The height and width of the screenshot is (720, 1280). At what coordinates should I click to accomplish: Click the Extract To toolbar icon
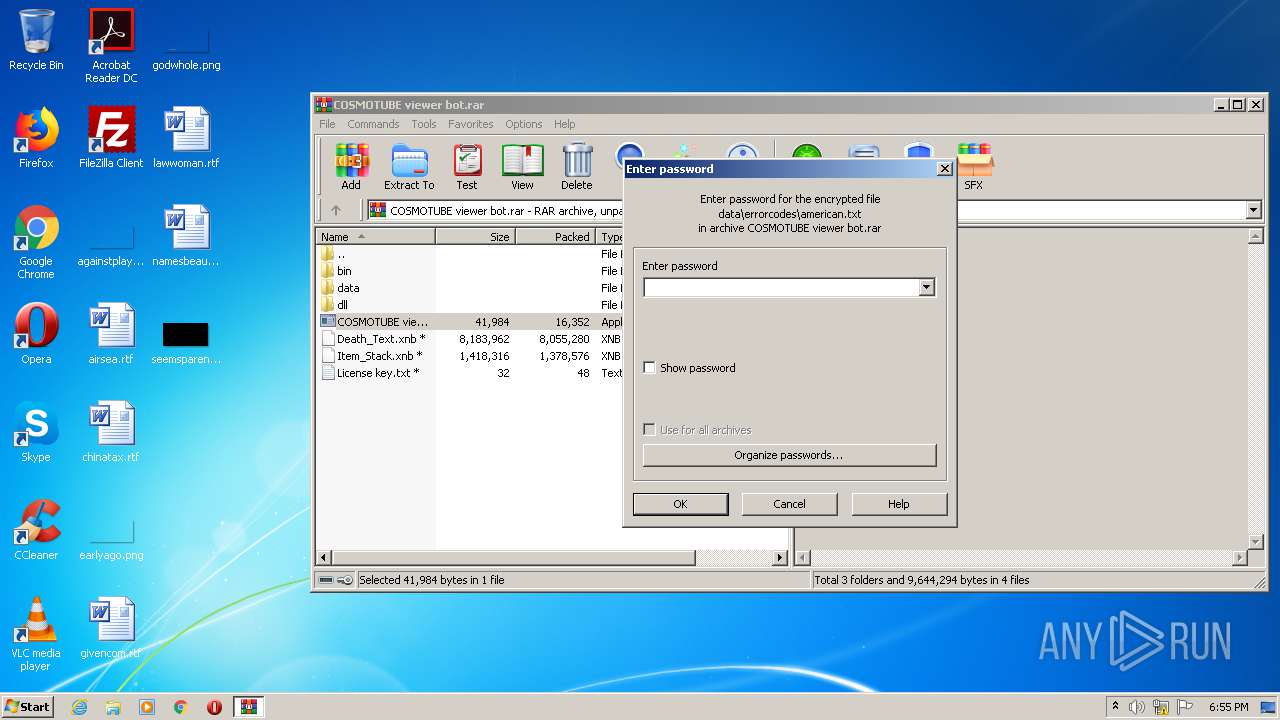(409, 166)
